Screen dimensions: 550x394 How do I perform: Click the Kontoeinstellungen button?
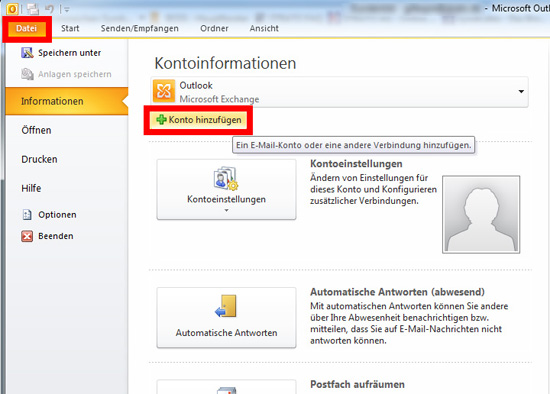[226, 189]
